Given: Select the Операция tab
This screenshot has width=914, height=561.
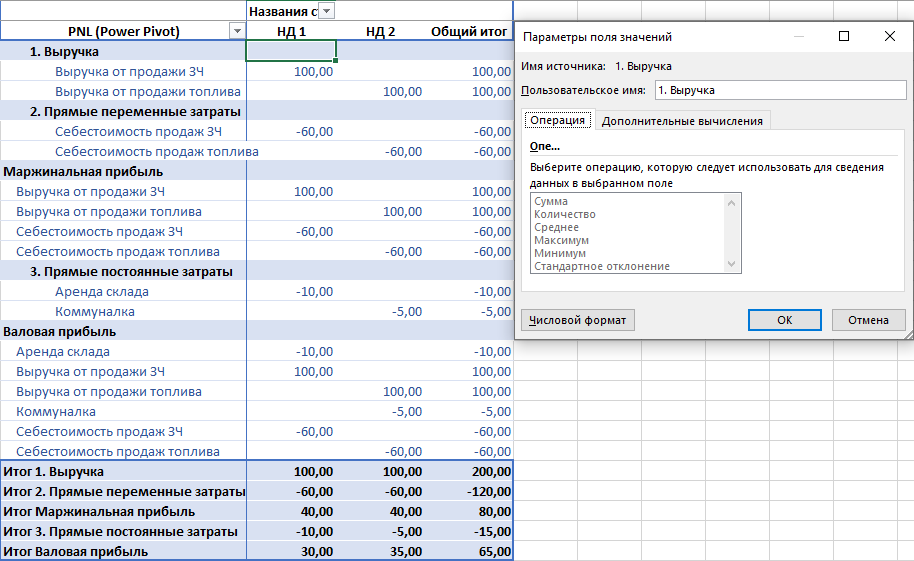Looking at the screenshot, I should pyautogui.click(x=557, y=120).
